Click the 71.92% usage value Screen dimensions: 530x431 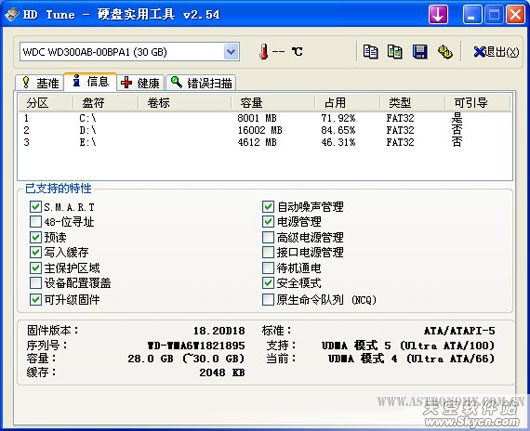coord(338,118)
